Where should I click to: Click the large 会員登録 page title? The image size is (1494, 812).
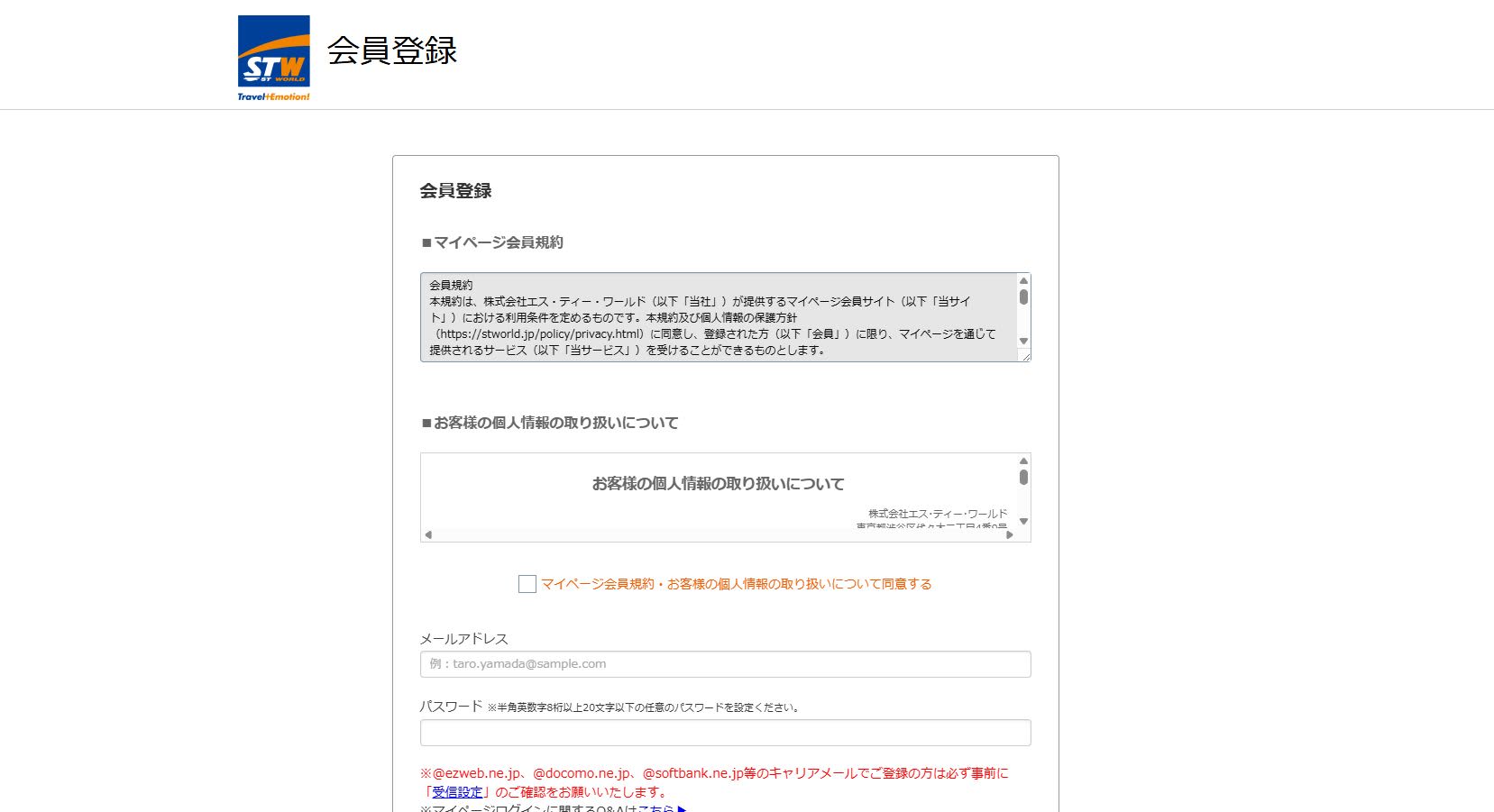click(392, 50)
